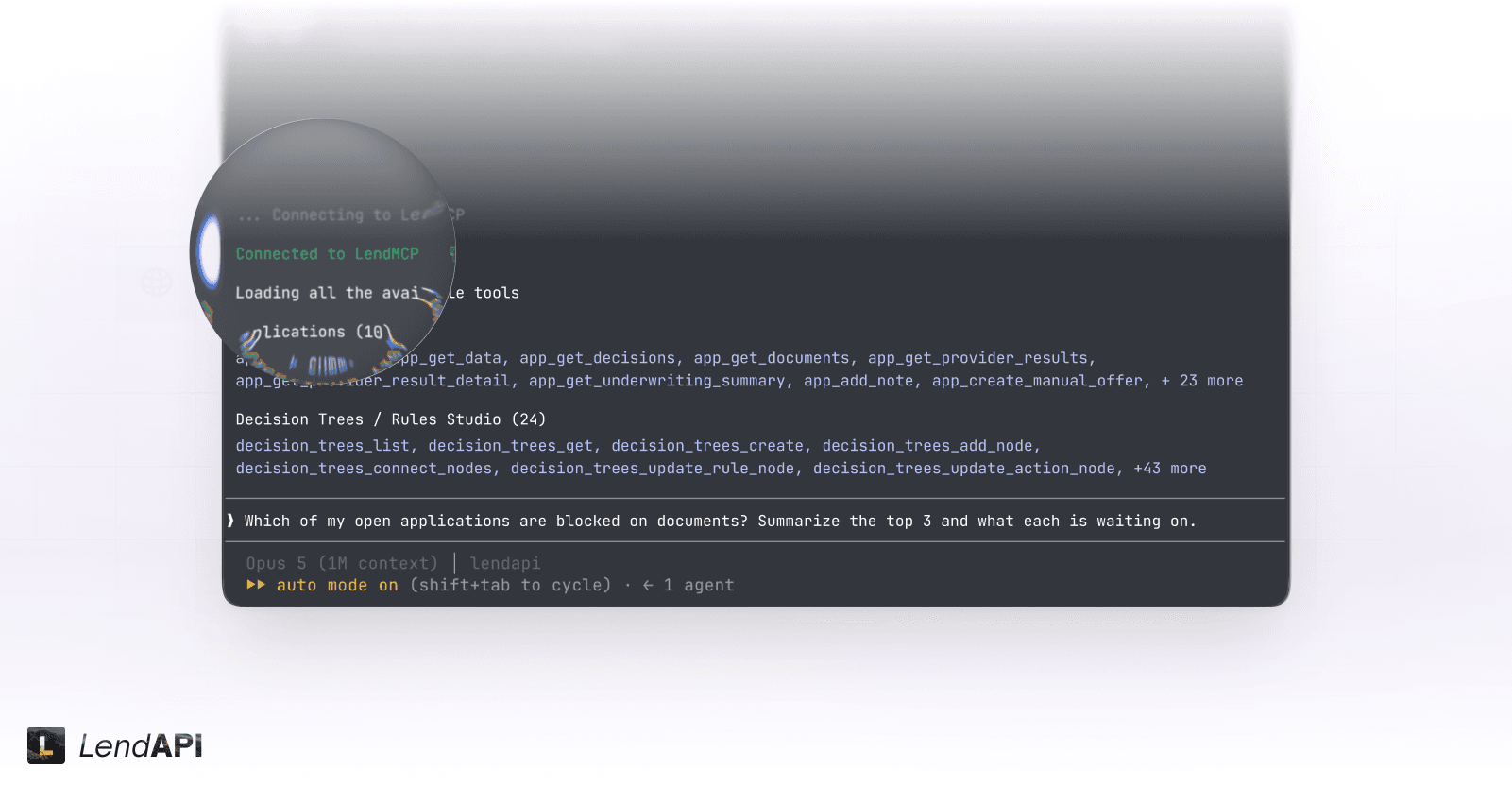Screen dimensions: 1512x787
Task: Select the app_create_manual_offer tool name
Action: 1037,381
